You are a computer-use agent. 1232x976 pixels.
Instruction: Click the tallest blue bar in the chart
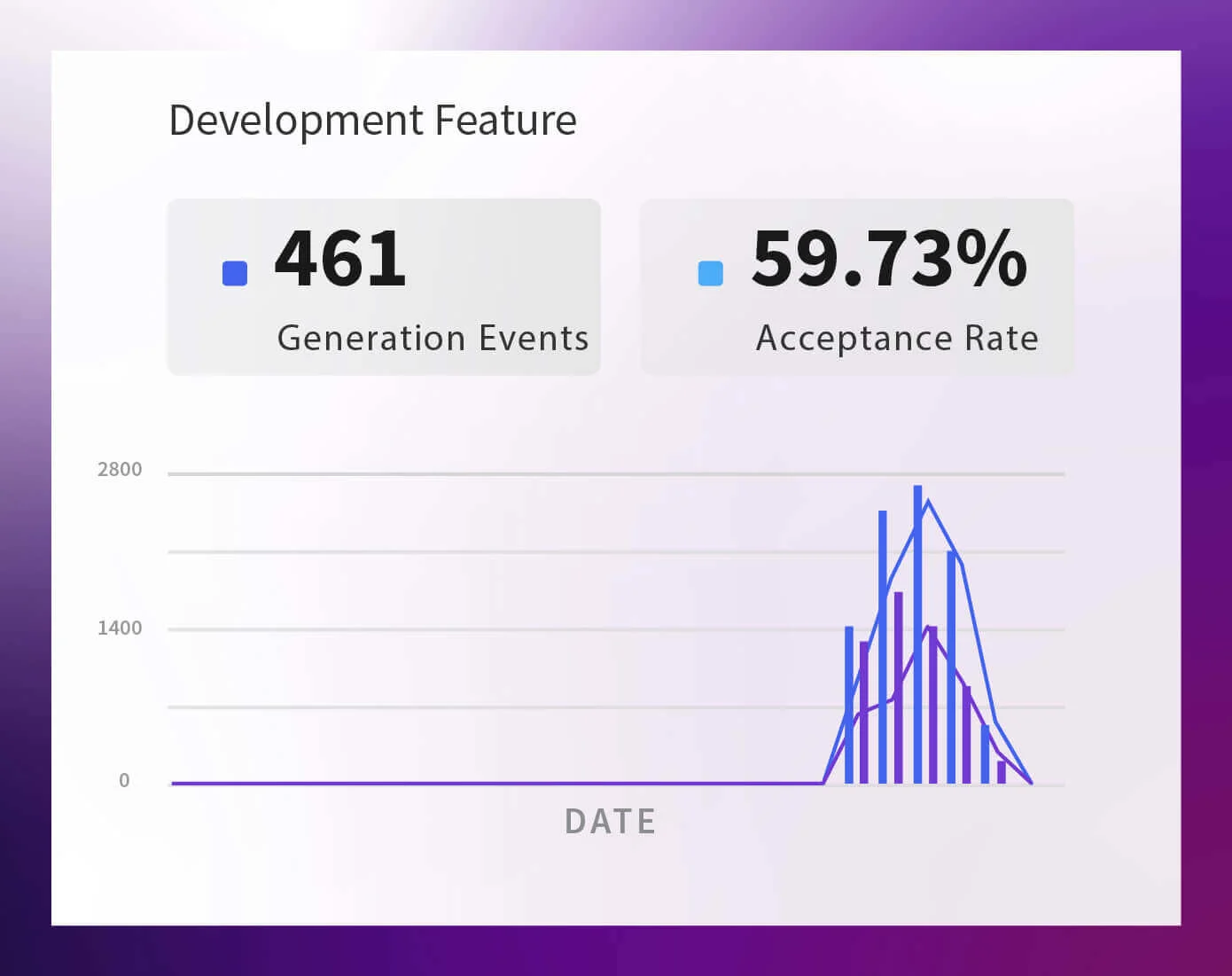(917, 635)
